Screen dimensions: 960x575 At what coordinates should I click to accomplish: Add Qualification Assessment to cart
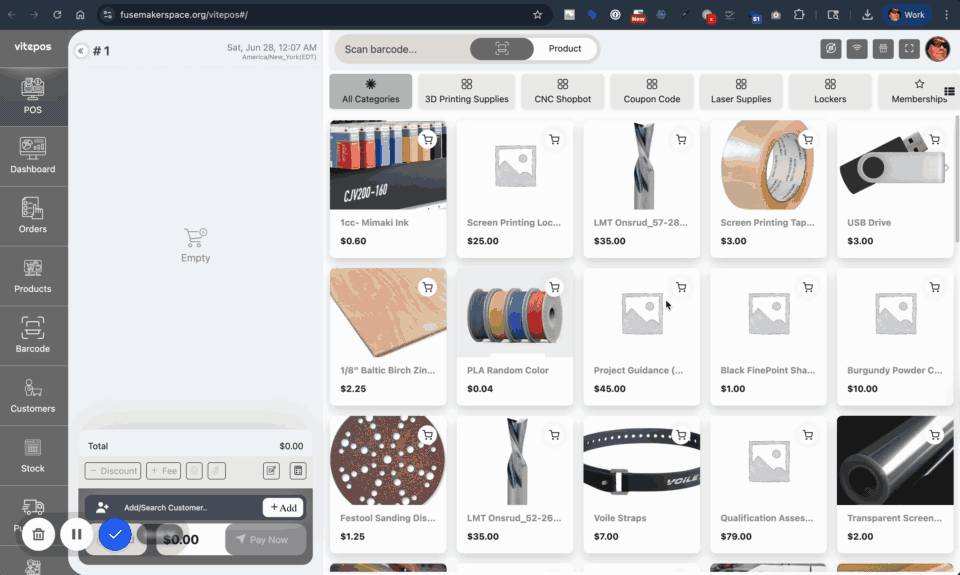coord(808,435)
